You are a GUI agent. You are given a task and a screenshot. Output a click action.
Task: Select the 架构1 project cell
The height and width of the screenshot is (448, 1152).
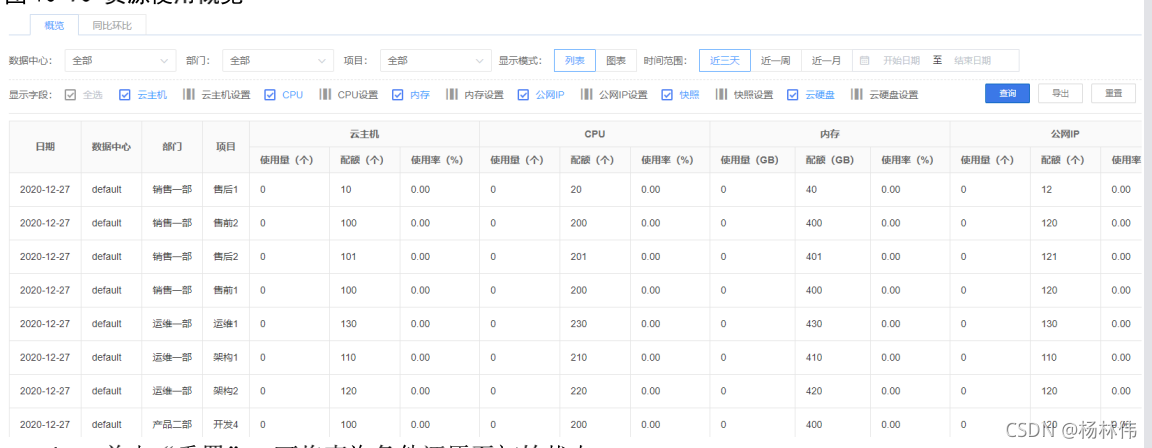[x=226, y=358]
